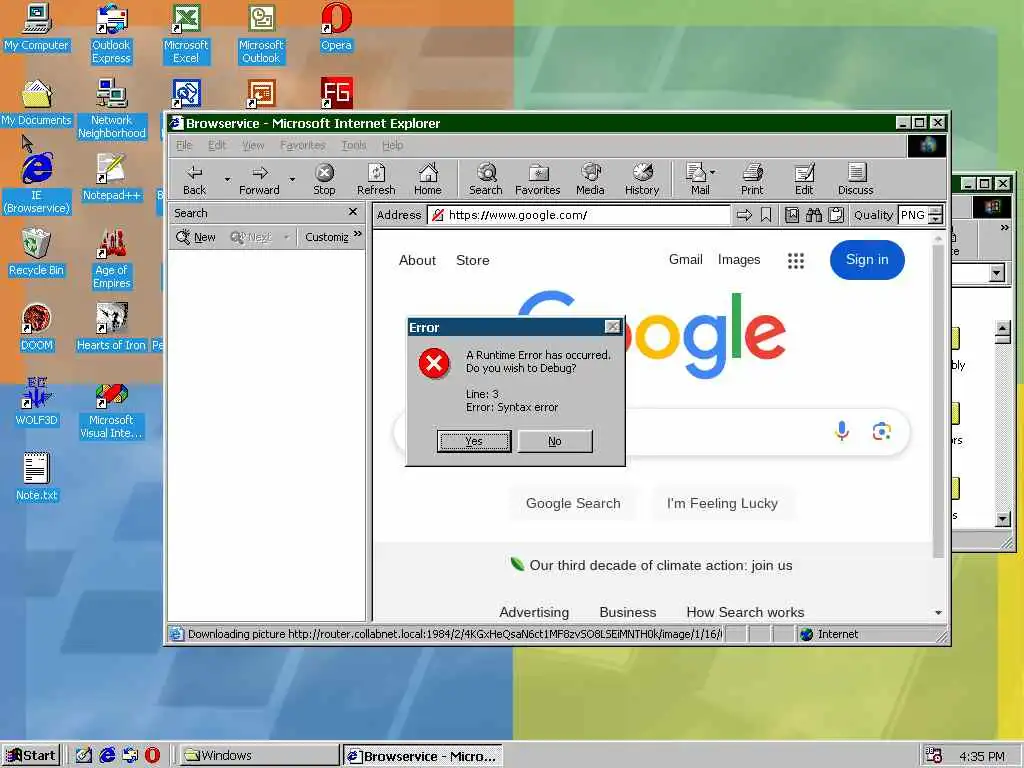Open the How Search works link

(745, 612)
